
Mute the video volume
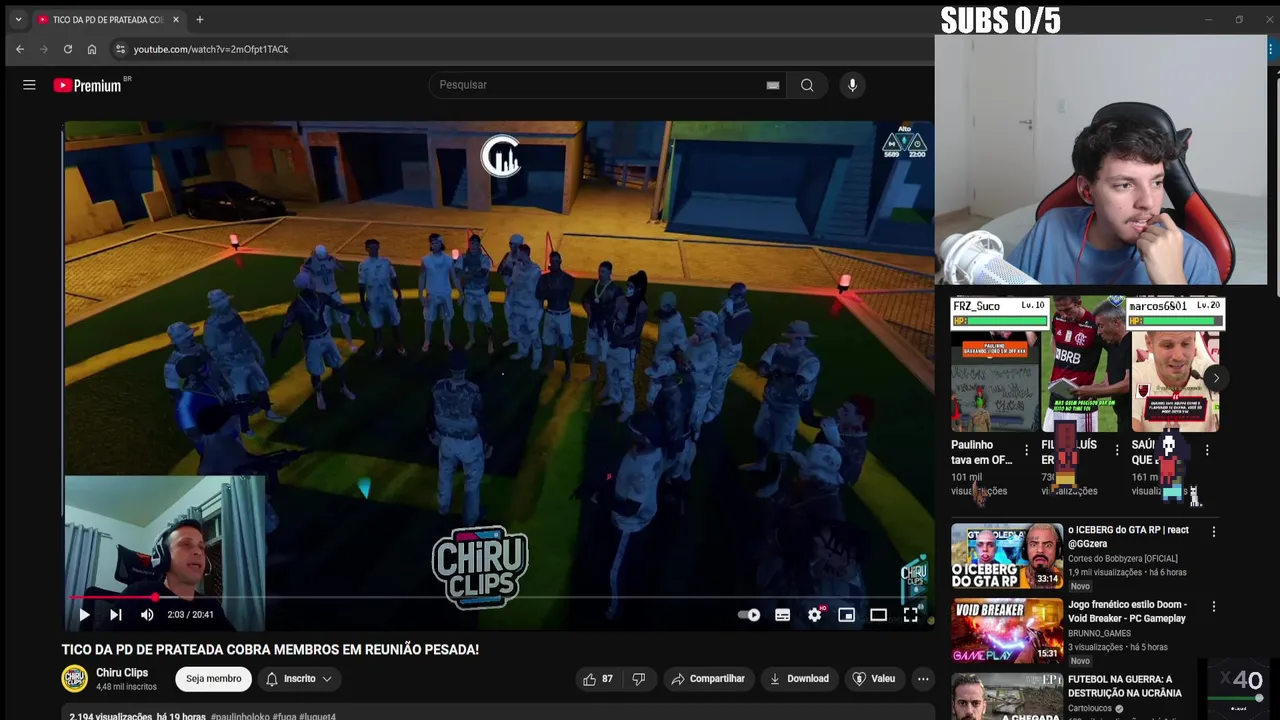click(x=147, y=615)
